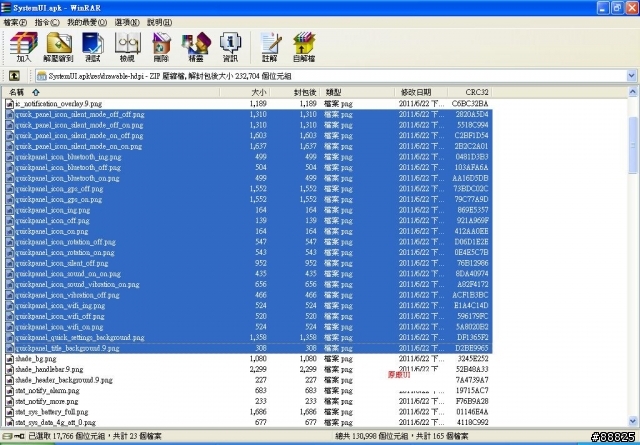Select quickpanel_icon_wifi_off.png row
Viewport: 640px width, 445px height.
click(x=249, y=316)
